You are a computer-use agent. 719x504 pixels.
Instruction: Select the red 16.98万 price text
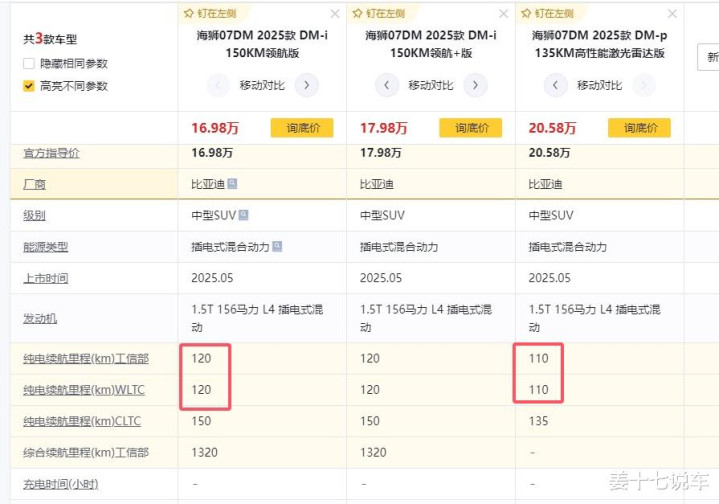pyautogui.click(x=215, y=128)
